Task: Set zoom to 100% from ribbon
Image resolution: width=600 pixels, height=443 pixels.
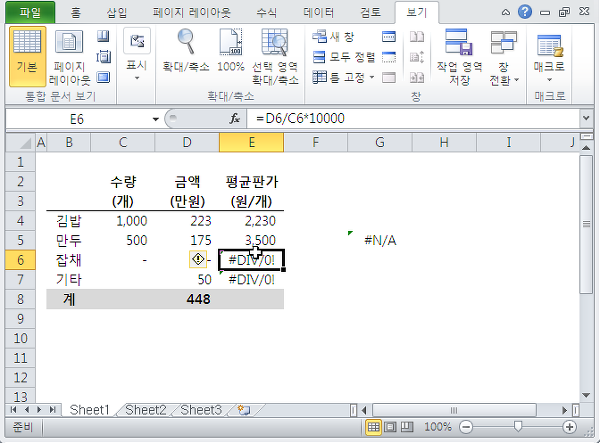Action: tap(231, 52)
